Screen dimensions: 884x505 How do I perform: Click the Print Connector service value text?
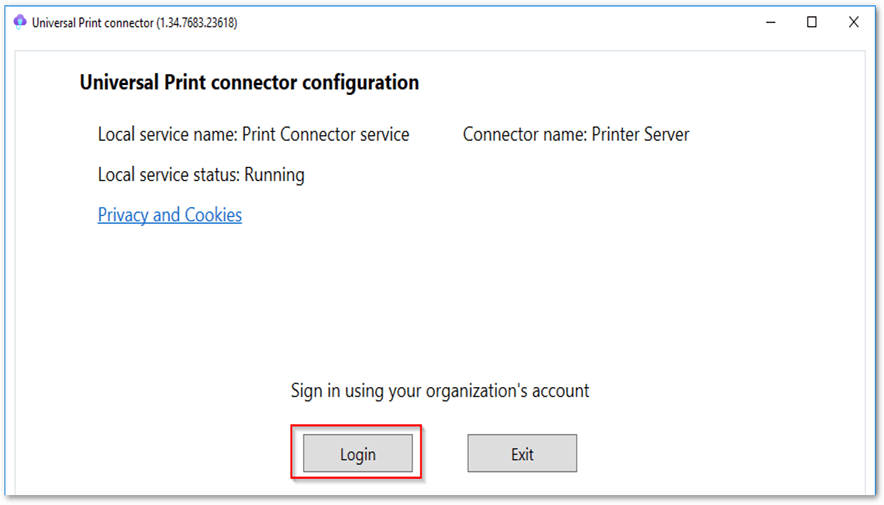coord(325,134)
